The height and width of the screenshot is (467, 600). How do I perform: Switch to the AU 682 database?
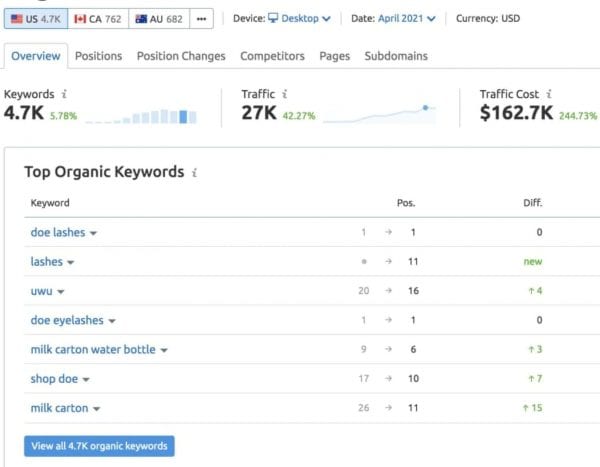point(159,19)
